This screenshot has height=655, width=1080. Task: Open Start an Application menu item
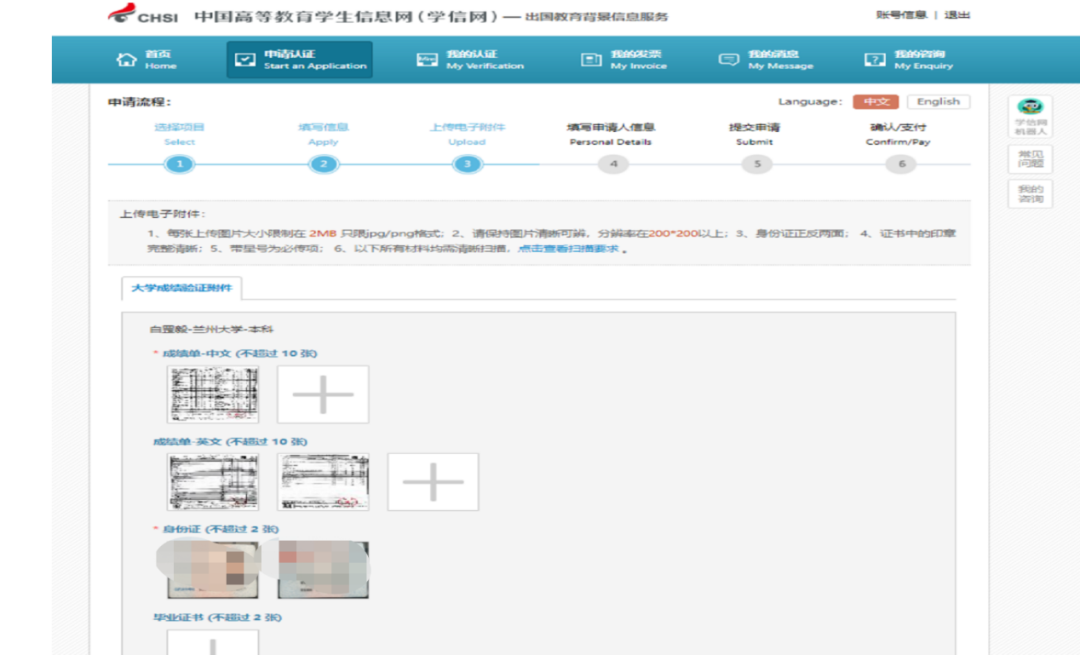(x=300, y=60)
